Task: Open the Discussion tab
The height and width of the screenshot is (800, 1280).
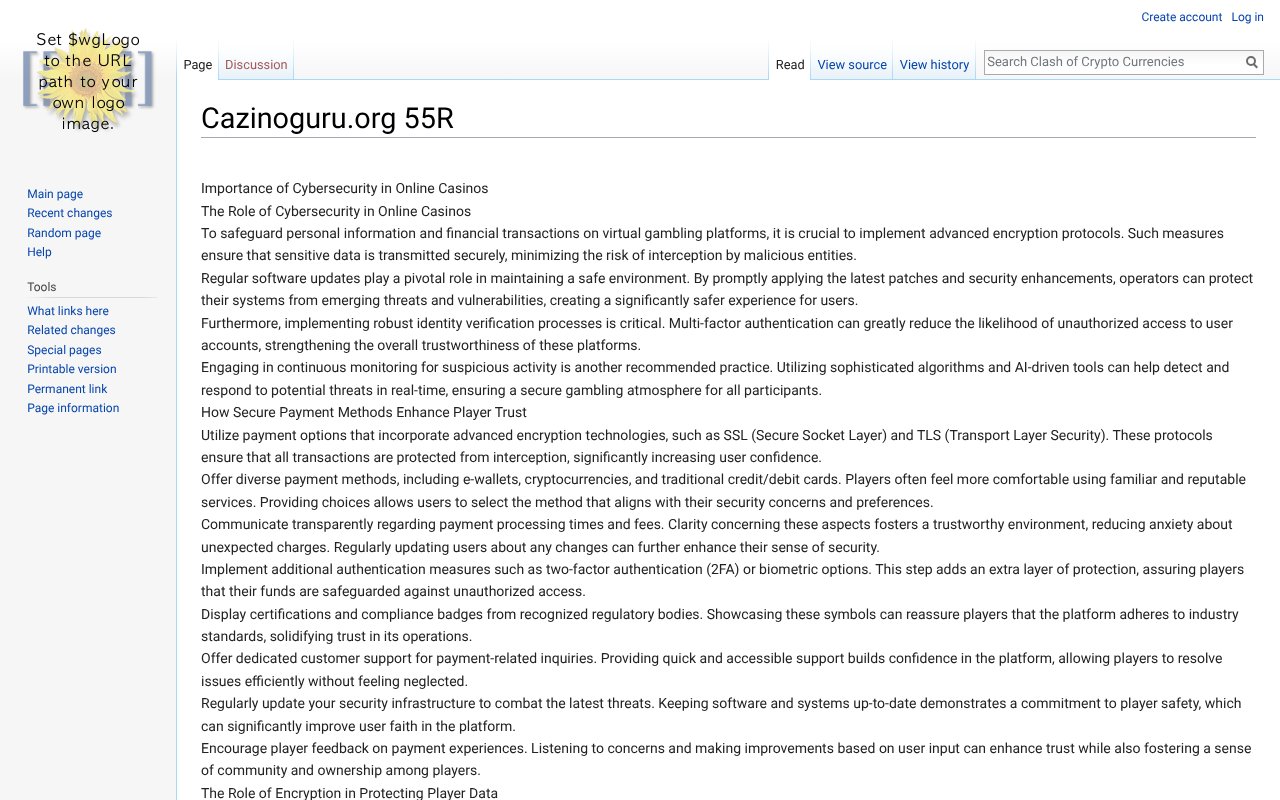Action: [256, 65]
